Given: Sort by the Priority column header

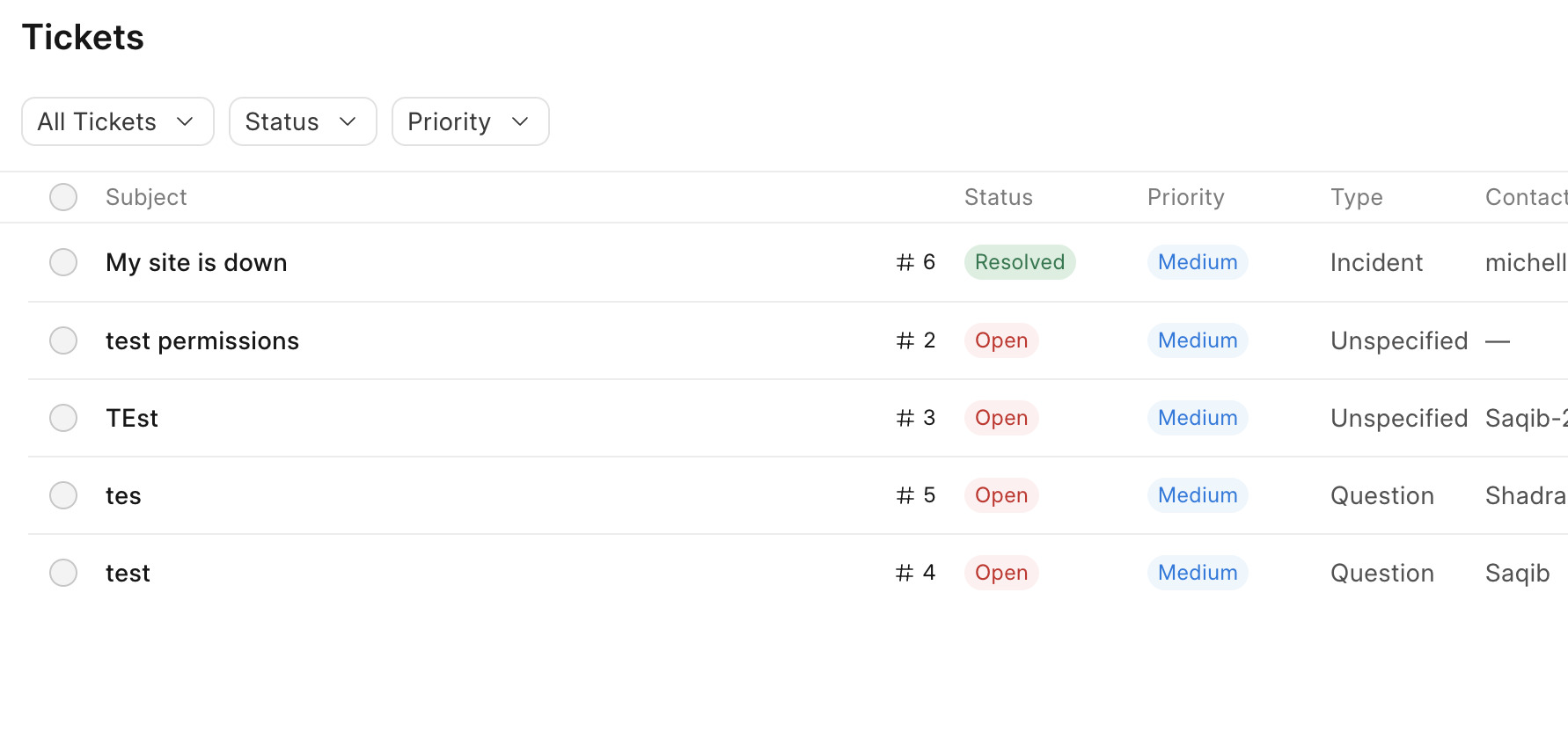Looking at the screenshot, I should click(1184, 197).
